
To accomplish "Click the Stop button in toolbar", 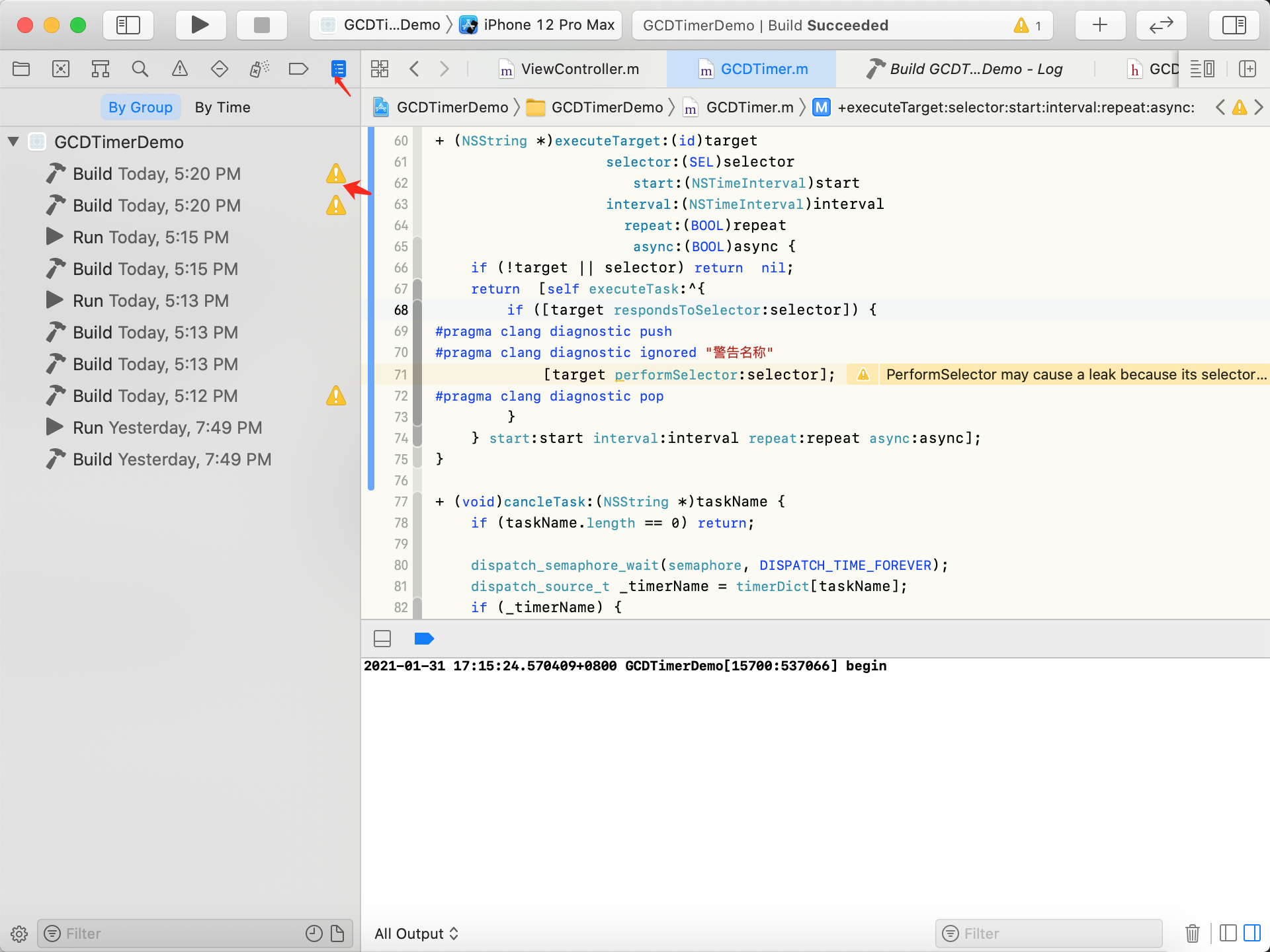I will click(262, 25).
